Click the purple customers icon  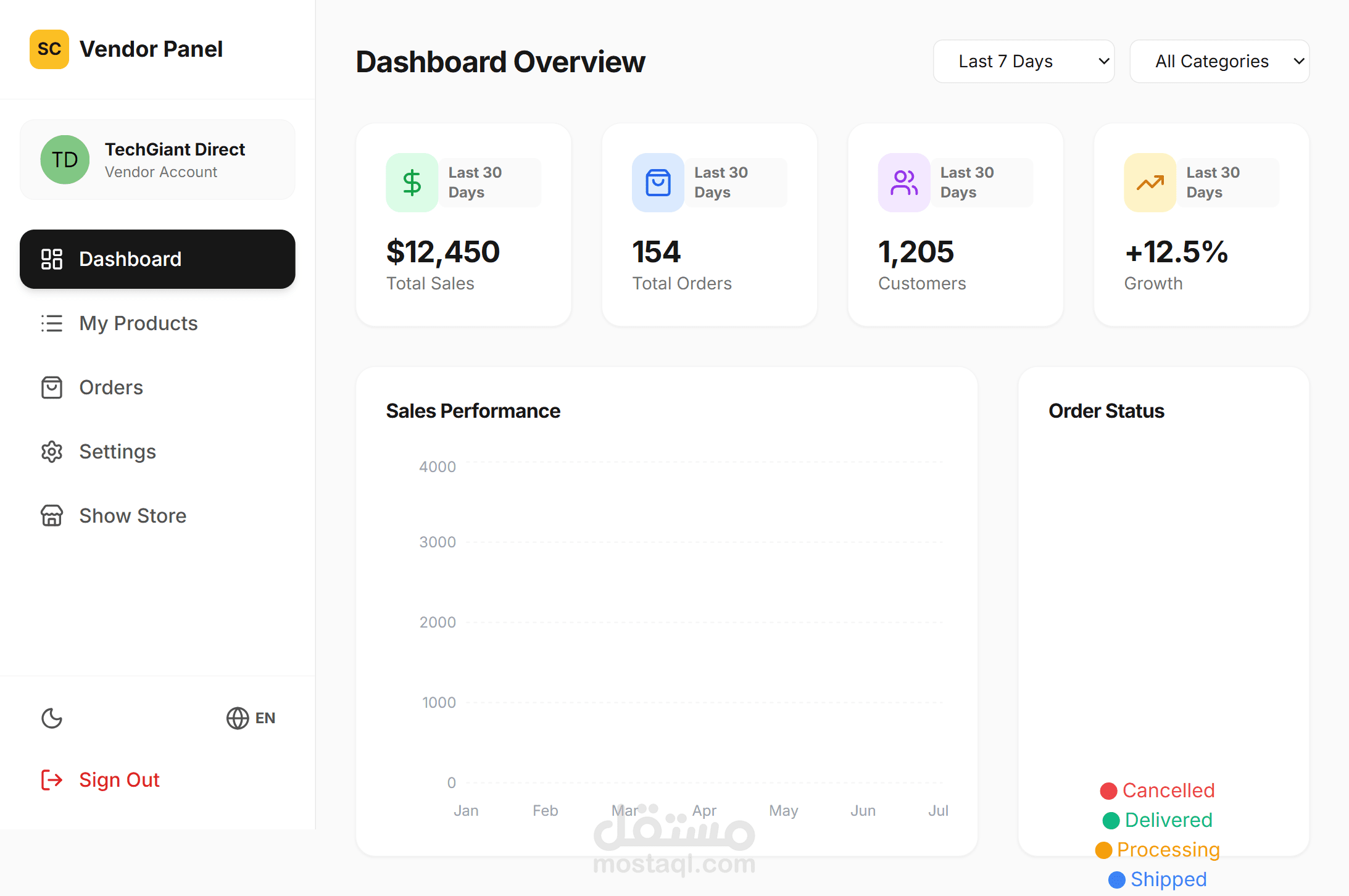tap(904, 183)
